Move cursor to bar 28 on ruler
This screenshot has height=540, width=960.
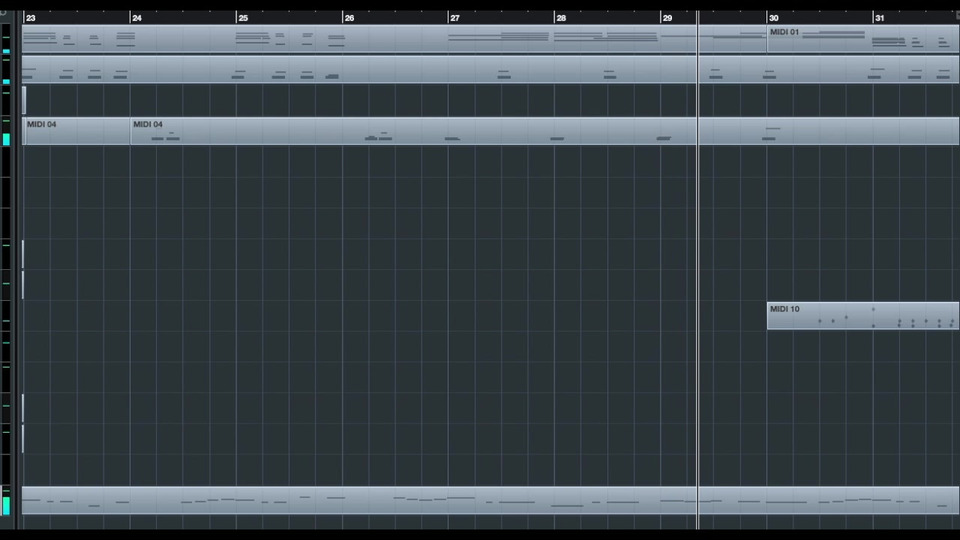point(561,18)
